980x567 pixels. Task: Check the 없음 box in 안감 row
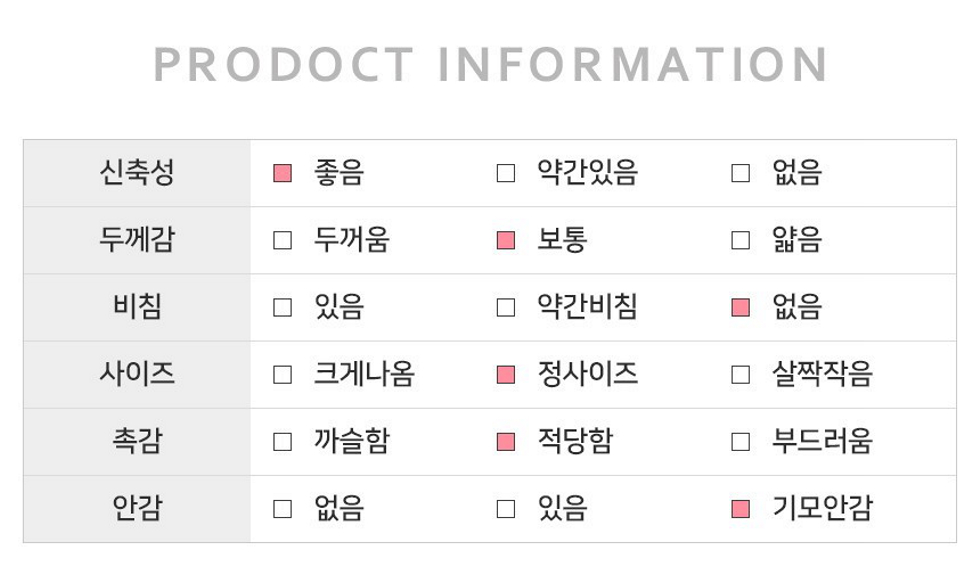pyautogui.click(x=282, y=509)
